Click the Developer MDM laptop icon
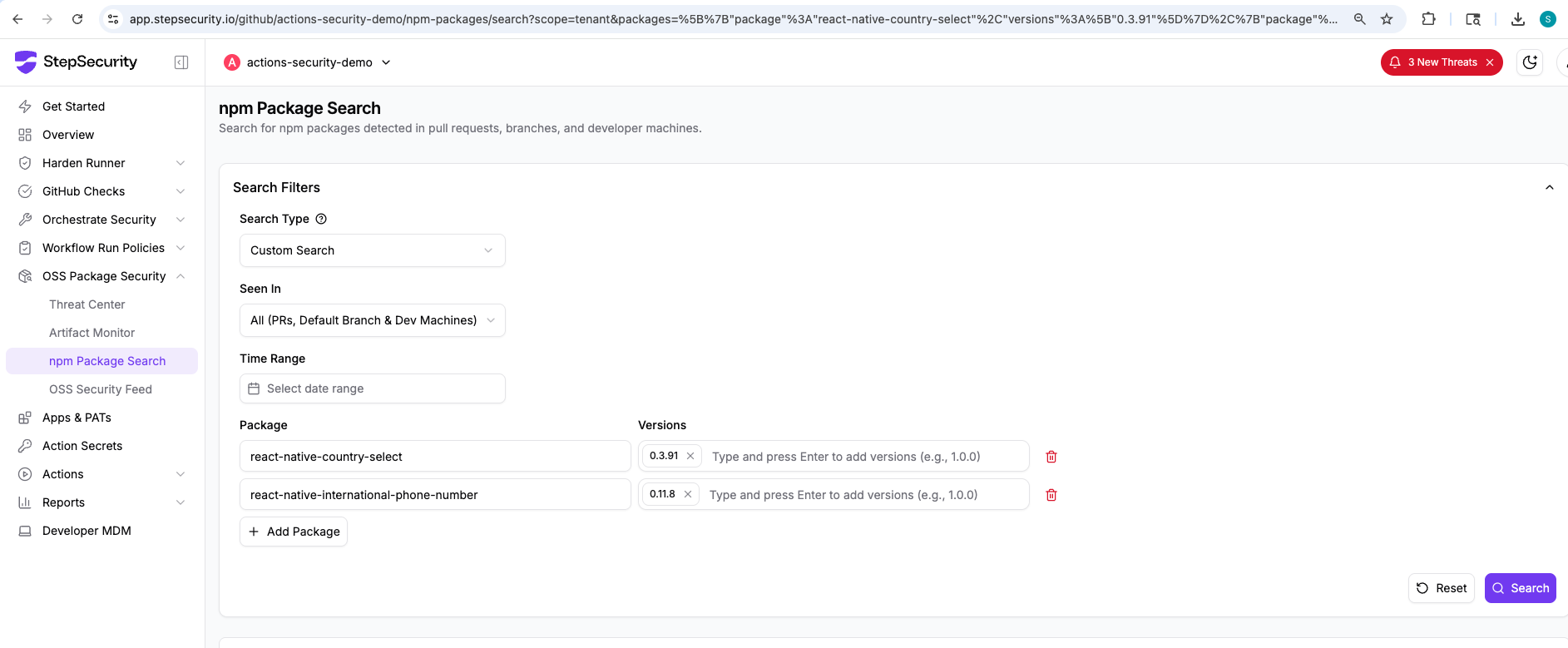 tap(25, 531)
